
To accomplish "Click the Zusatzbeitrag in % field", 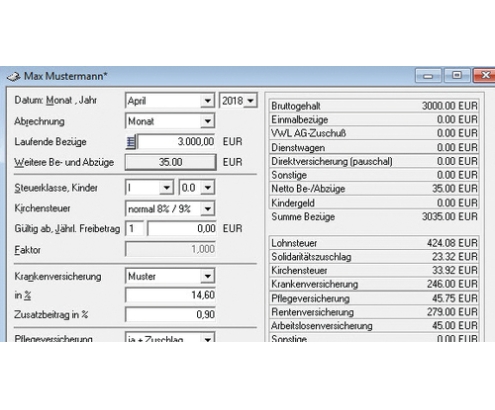I will coord(171,314).
